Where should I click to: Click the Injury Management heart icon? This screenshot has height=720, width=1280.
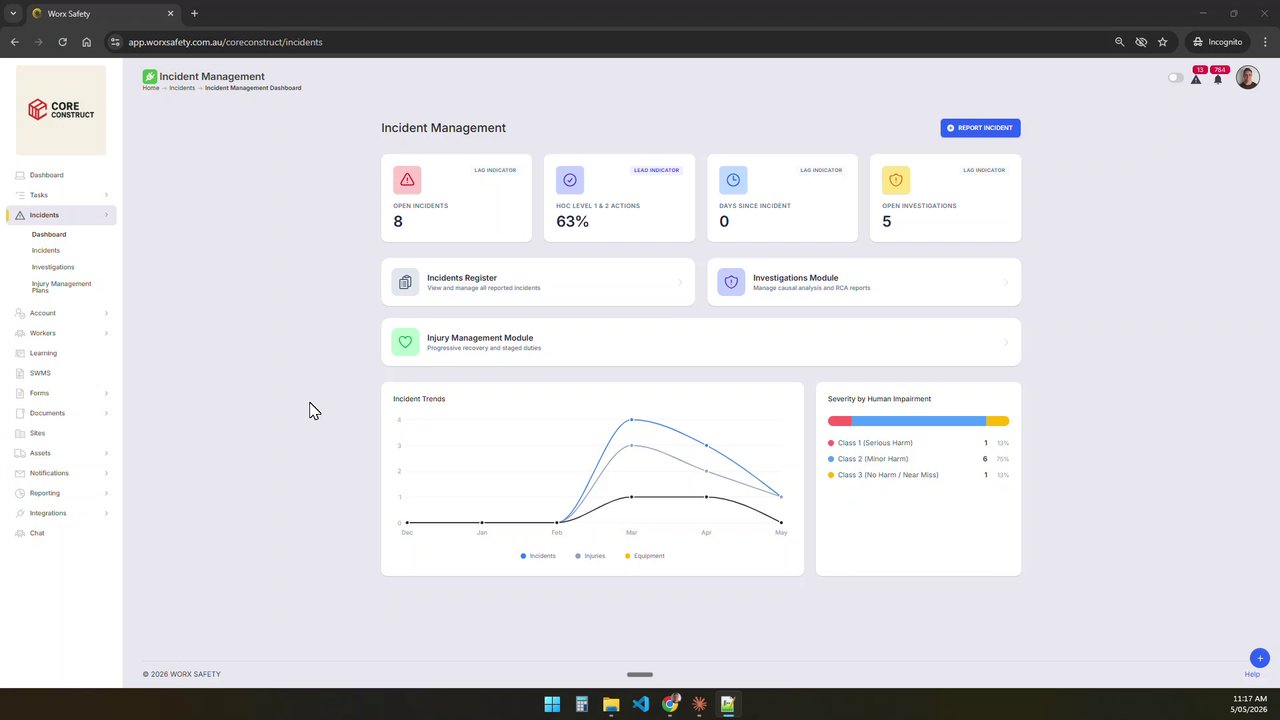(x=405, y=342)
